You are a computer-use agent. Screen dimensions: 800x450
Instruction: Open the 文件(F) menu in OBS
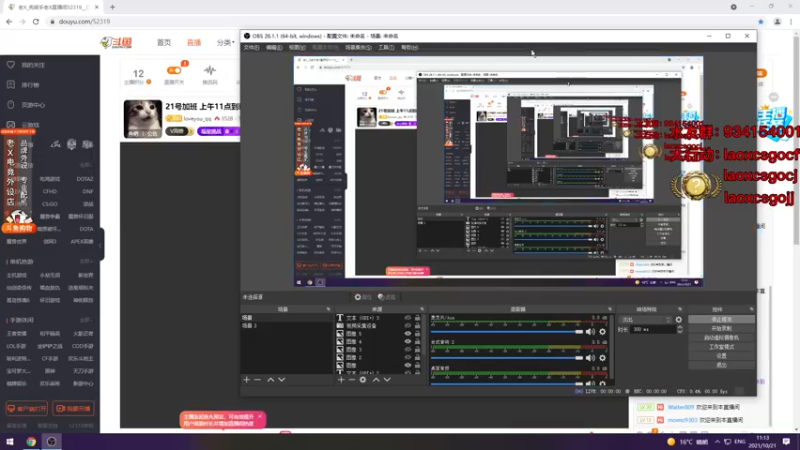(x=251, y=47)
